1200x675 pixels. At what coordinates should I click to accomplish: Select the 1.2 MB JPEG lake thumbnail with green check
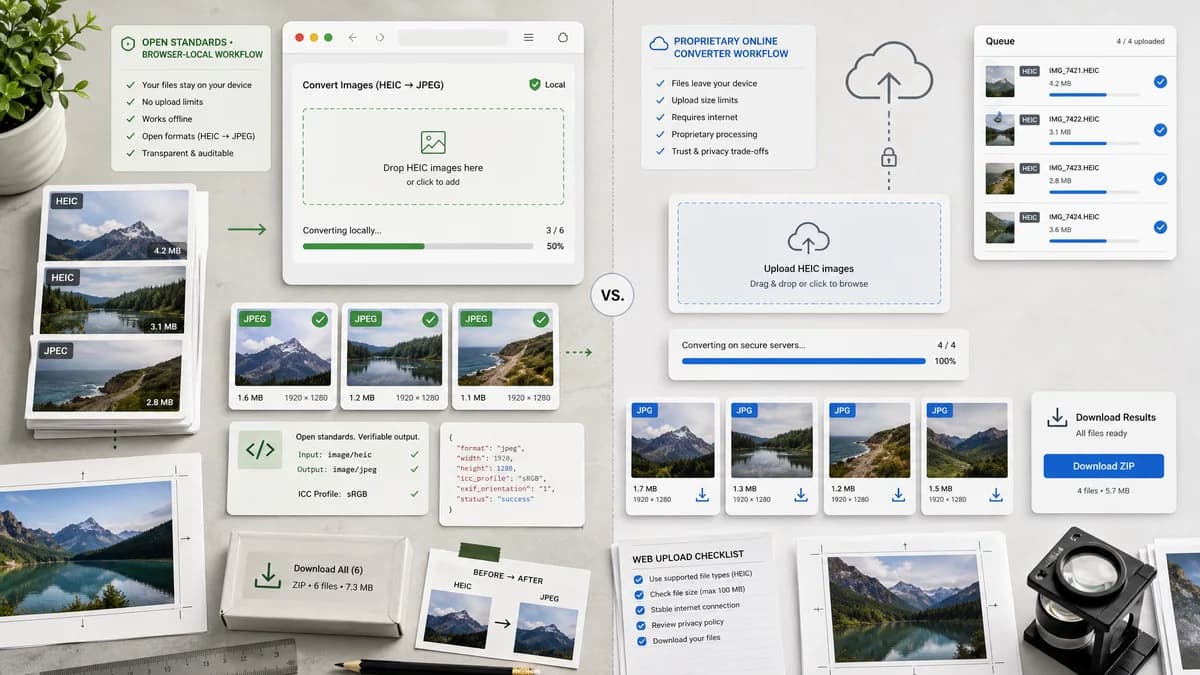395,348
